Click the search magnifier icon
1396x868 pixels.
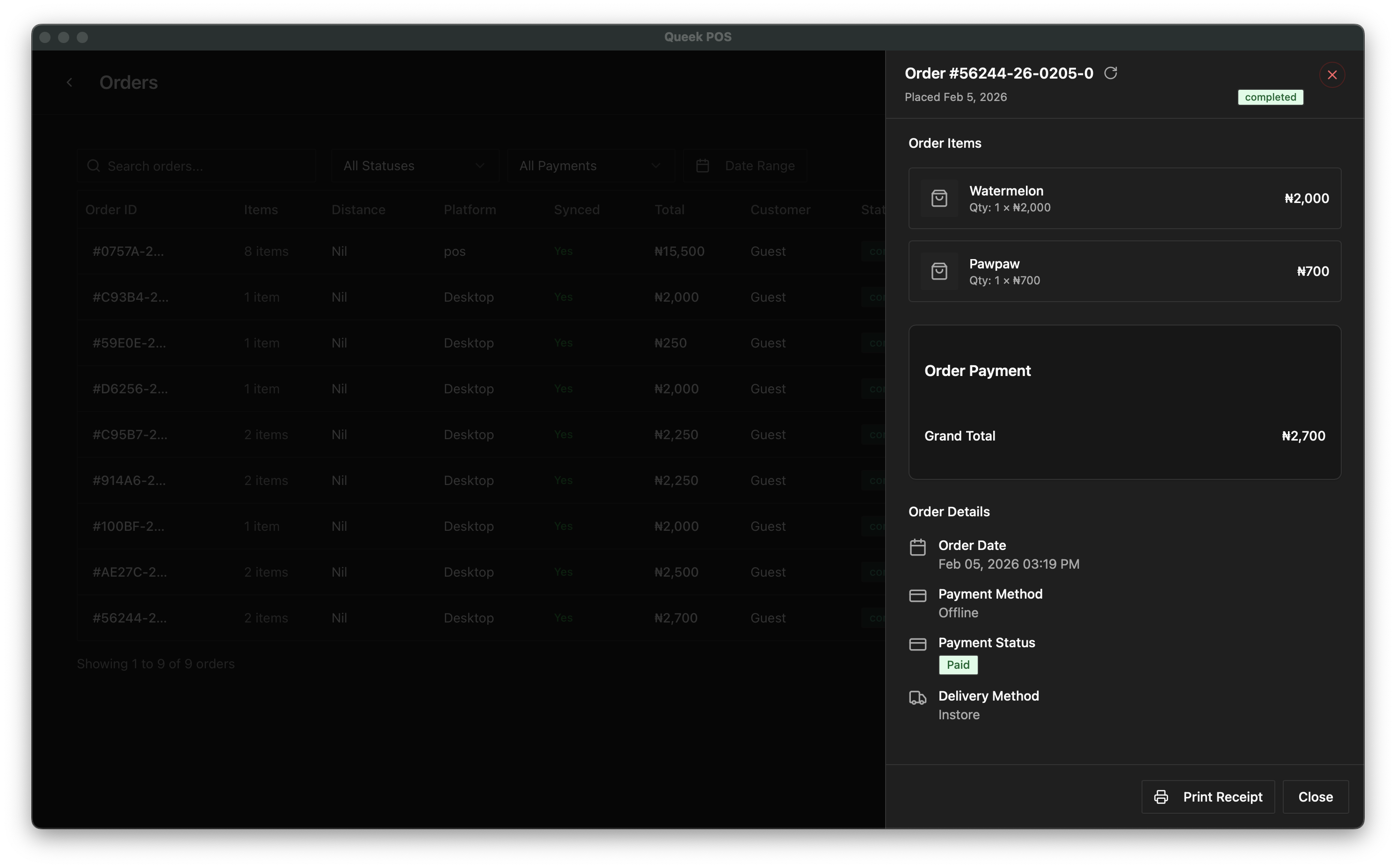pos(93,166)
